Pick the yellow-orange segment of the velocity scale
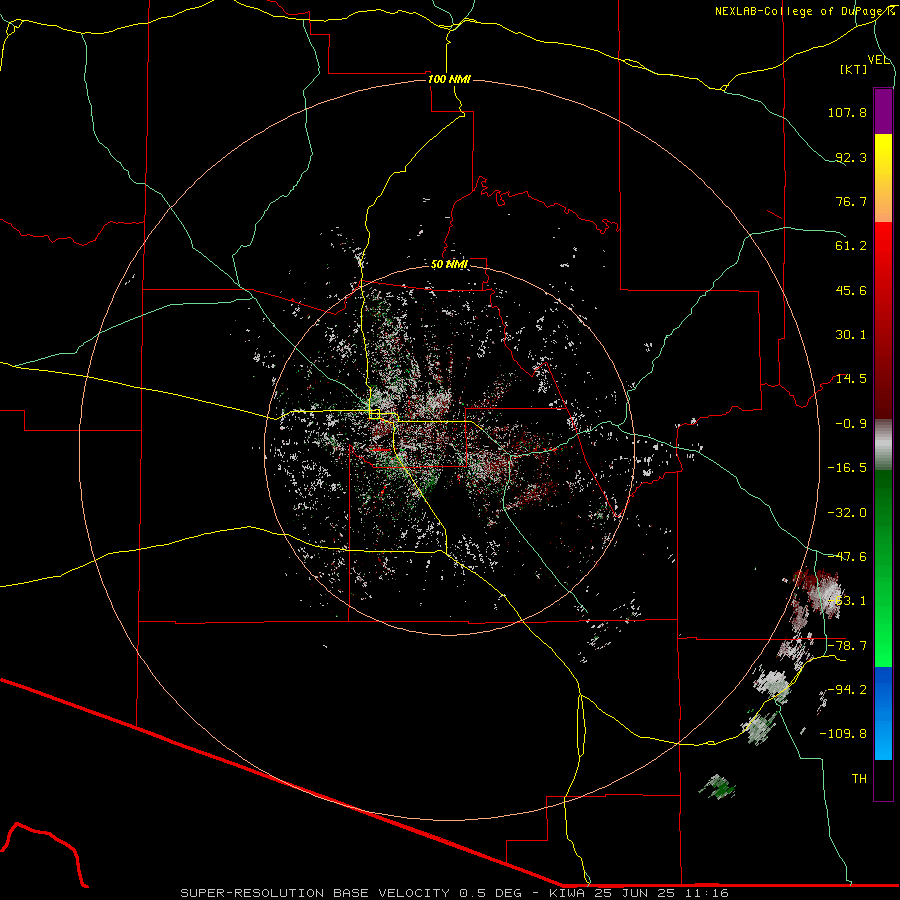The width and height of the screenshot is (900, 900). (x=883, y=178)
